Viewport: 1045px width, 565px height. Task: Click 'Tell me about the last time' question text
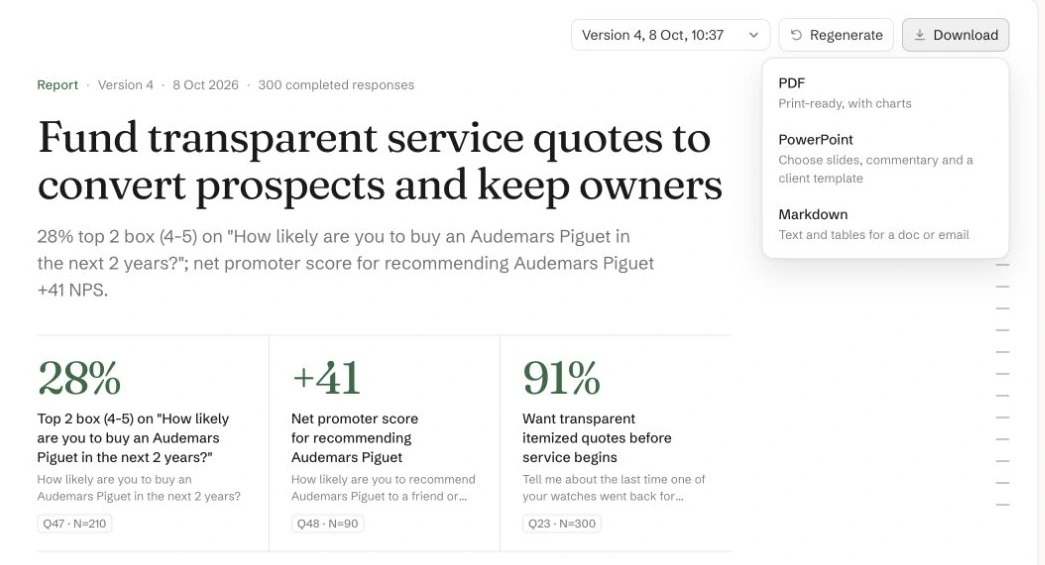(614, 488)
